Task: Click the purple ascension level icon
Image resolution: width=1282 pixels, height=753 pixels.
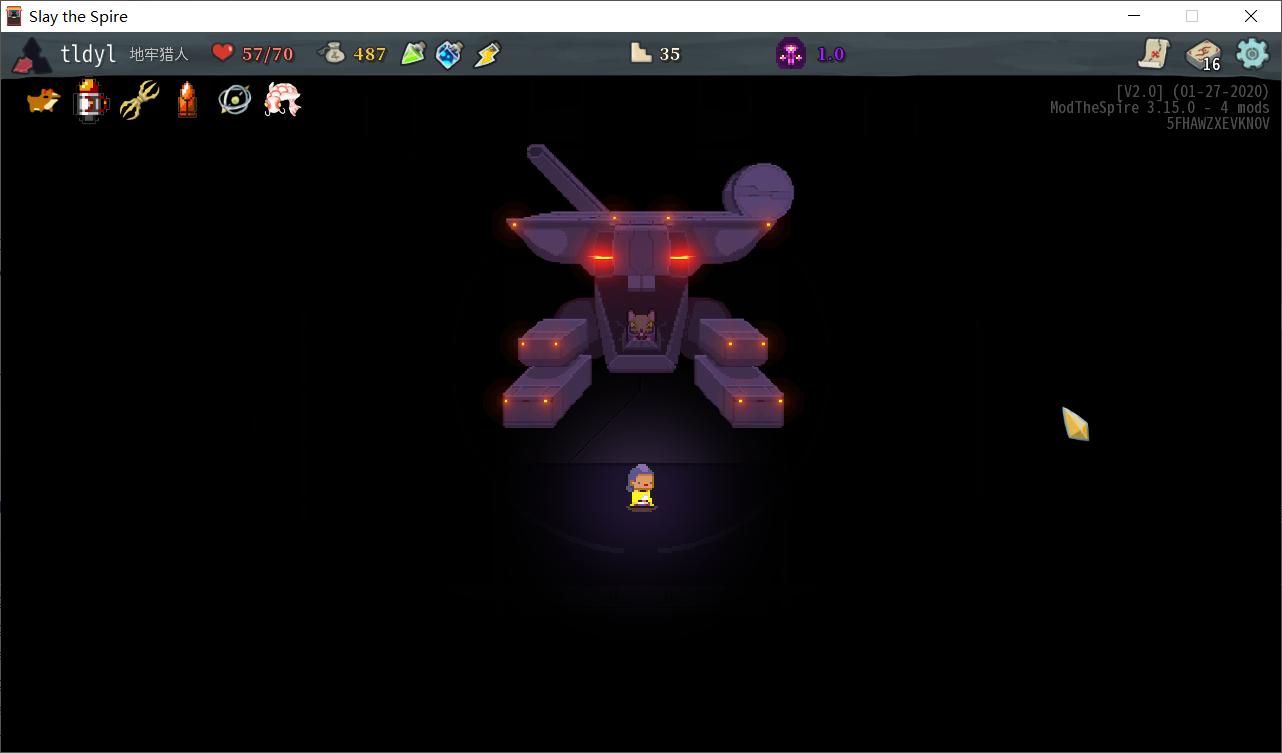Action: pos(791,53)
